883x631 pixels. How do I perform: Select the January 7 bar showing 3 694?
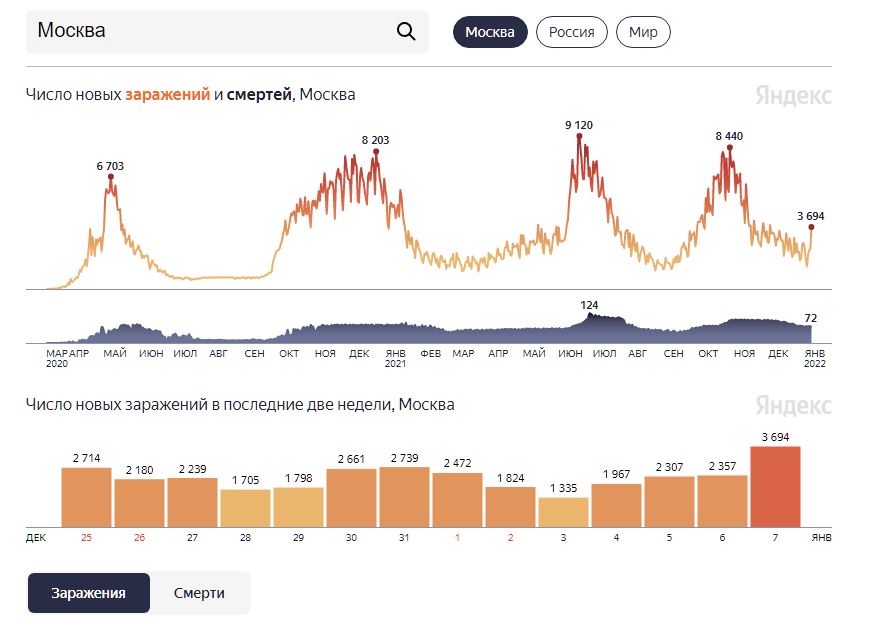coord(775,487)
